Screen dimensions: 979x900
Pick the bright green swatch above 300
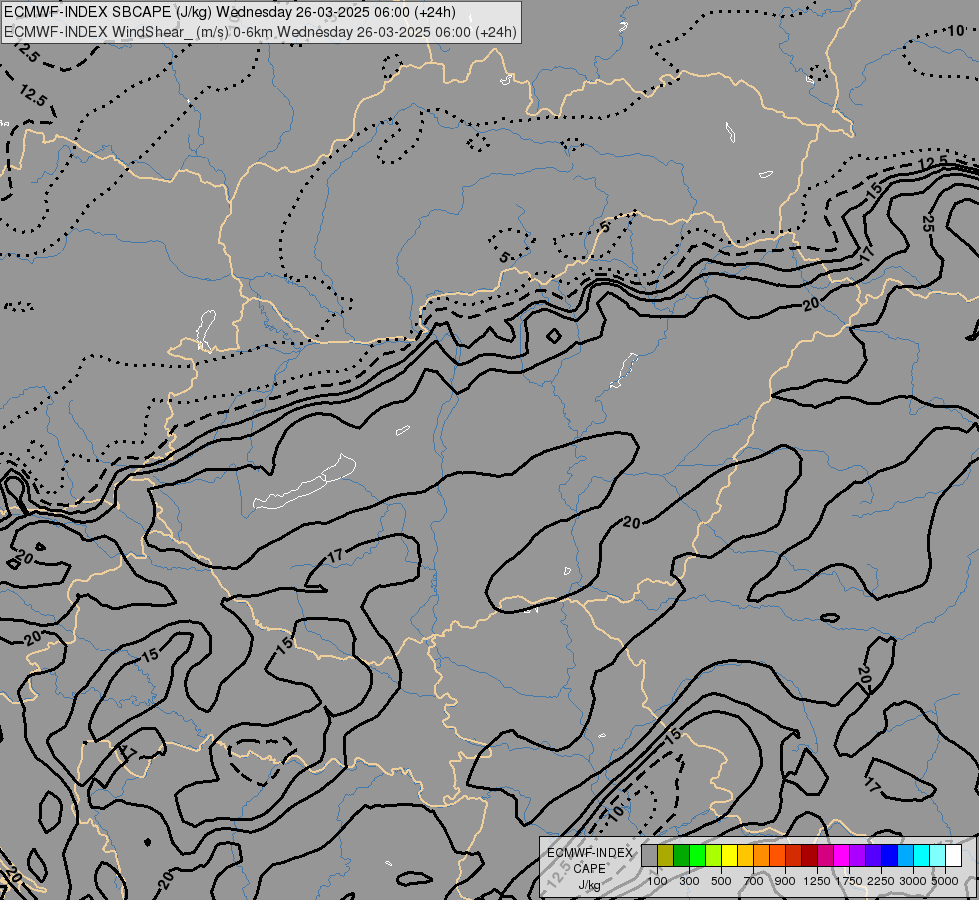697,856
